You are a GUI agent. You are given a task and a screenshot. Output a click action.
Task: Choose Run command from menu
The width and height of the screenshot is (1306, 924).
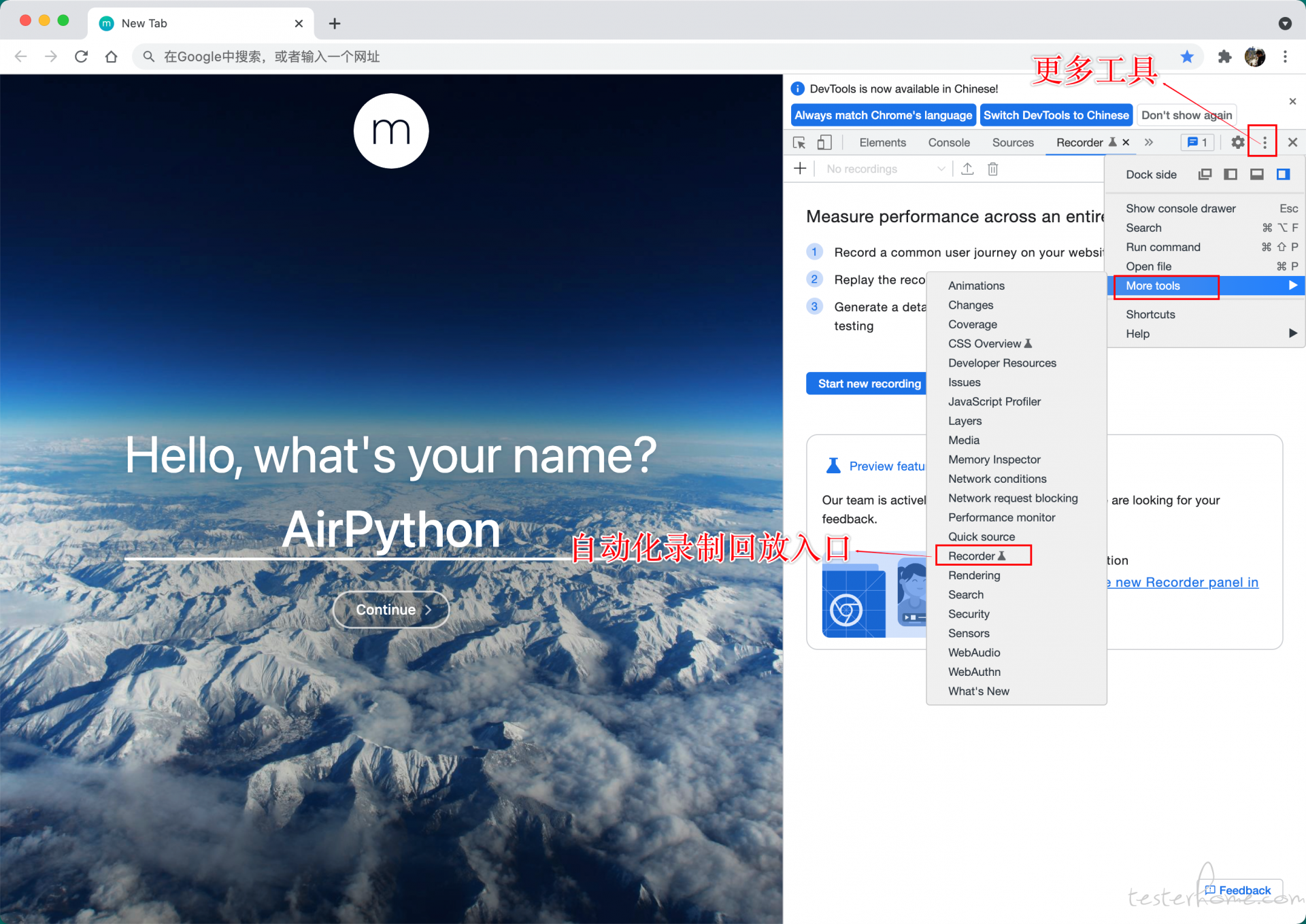[x=1206, y=247]
